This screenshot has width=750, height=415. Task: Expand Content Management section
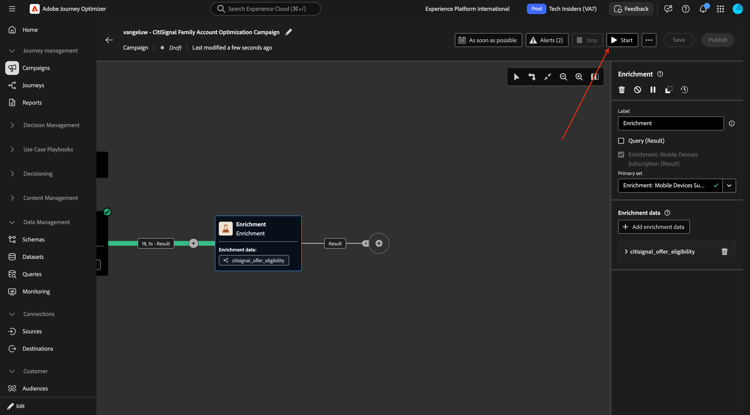[x=12, y=198]
